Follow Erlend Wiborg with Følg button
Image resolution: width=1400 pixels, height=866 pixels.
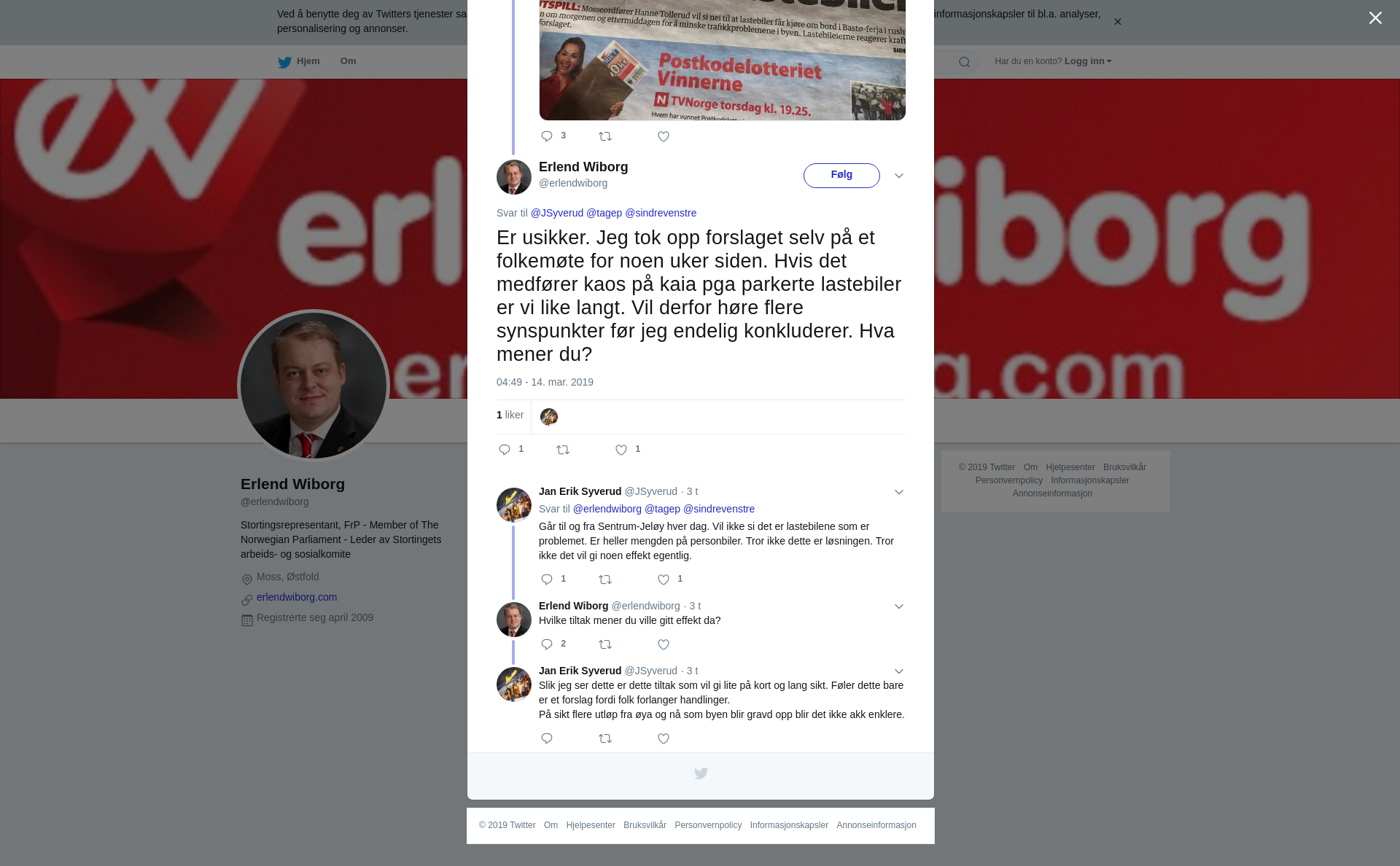[841, 176]
